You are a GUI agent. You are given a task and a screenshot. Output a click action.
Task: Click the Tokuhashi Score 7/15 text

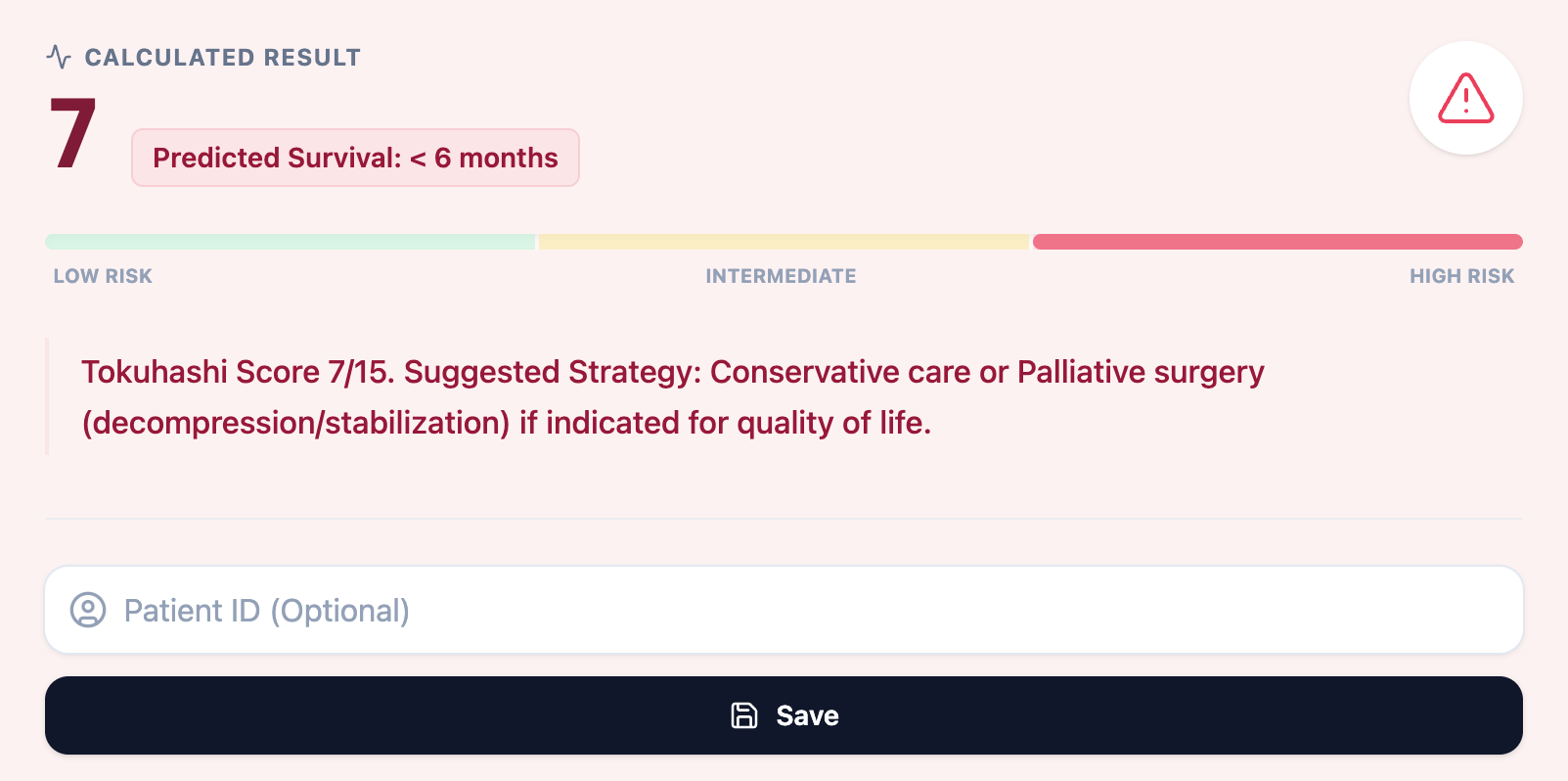(235, 372)
